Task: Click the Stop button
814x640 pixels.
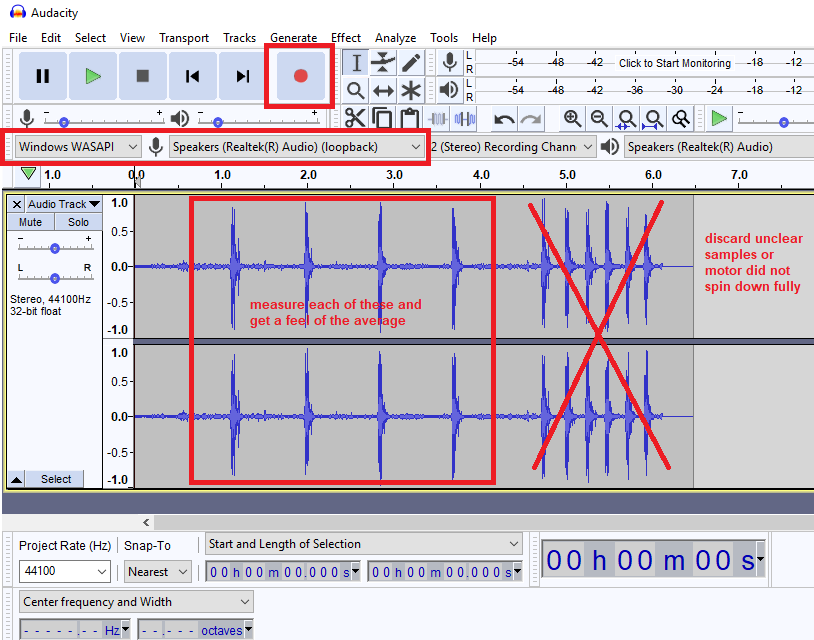Action: click(143, 76)
